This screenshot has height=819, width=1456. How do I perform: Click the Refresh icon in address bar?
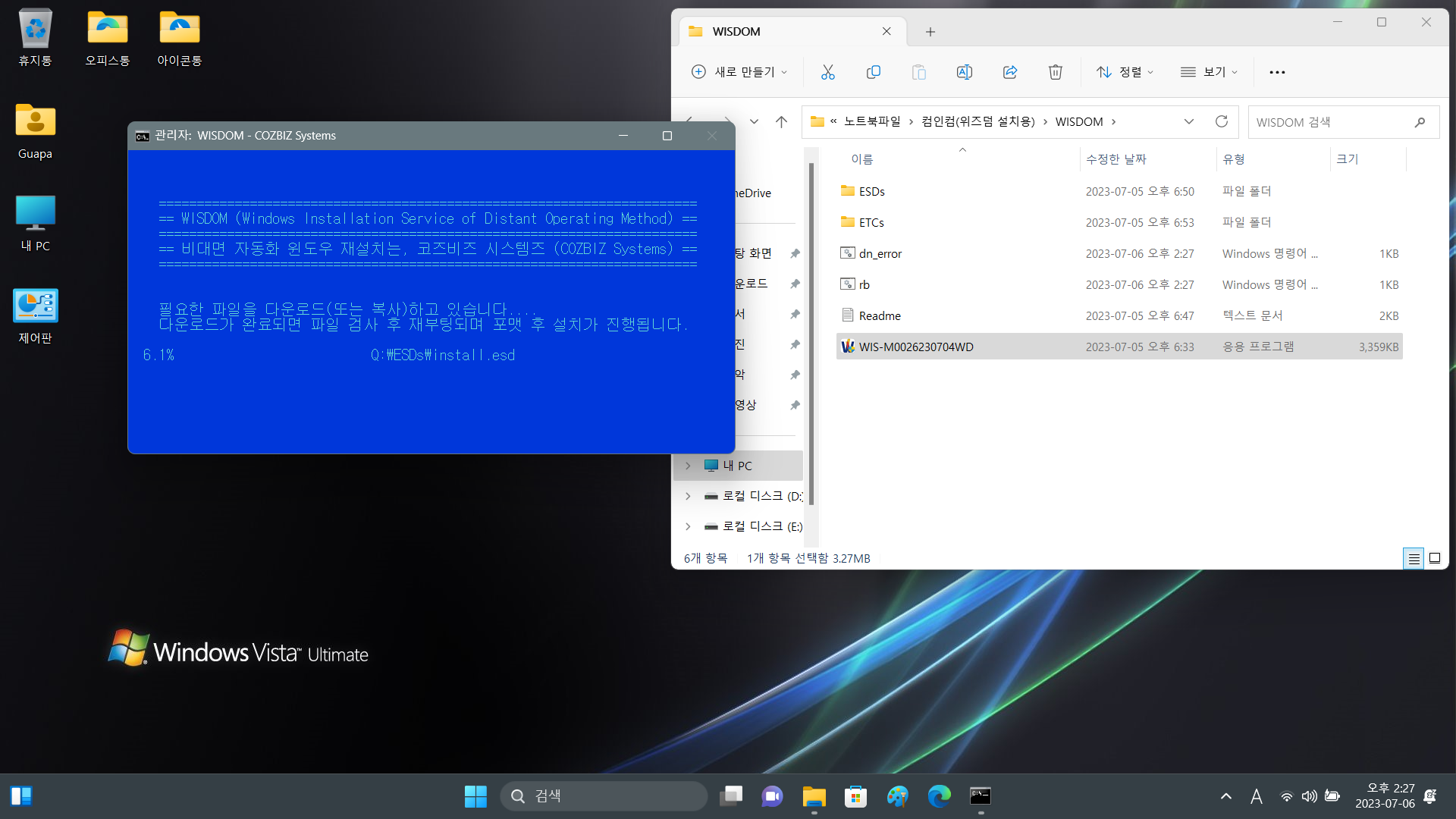point(1221,121)
